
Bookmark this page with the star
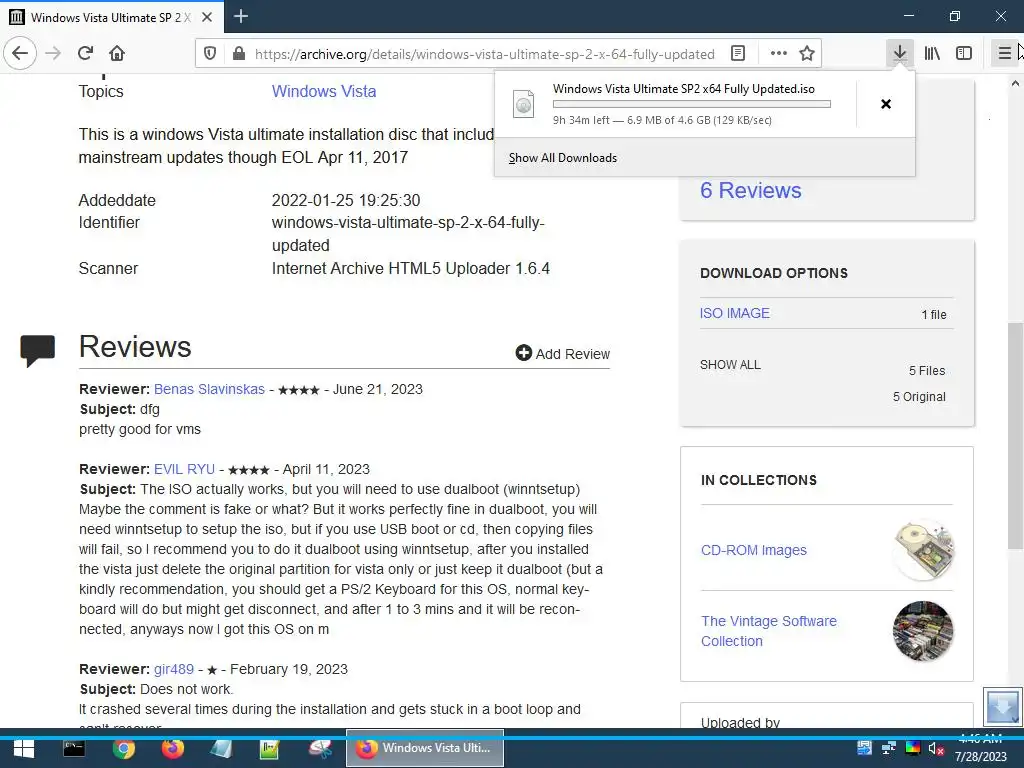click(807, 54)
